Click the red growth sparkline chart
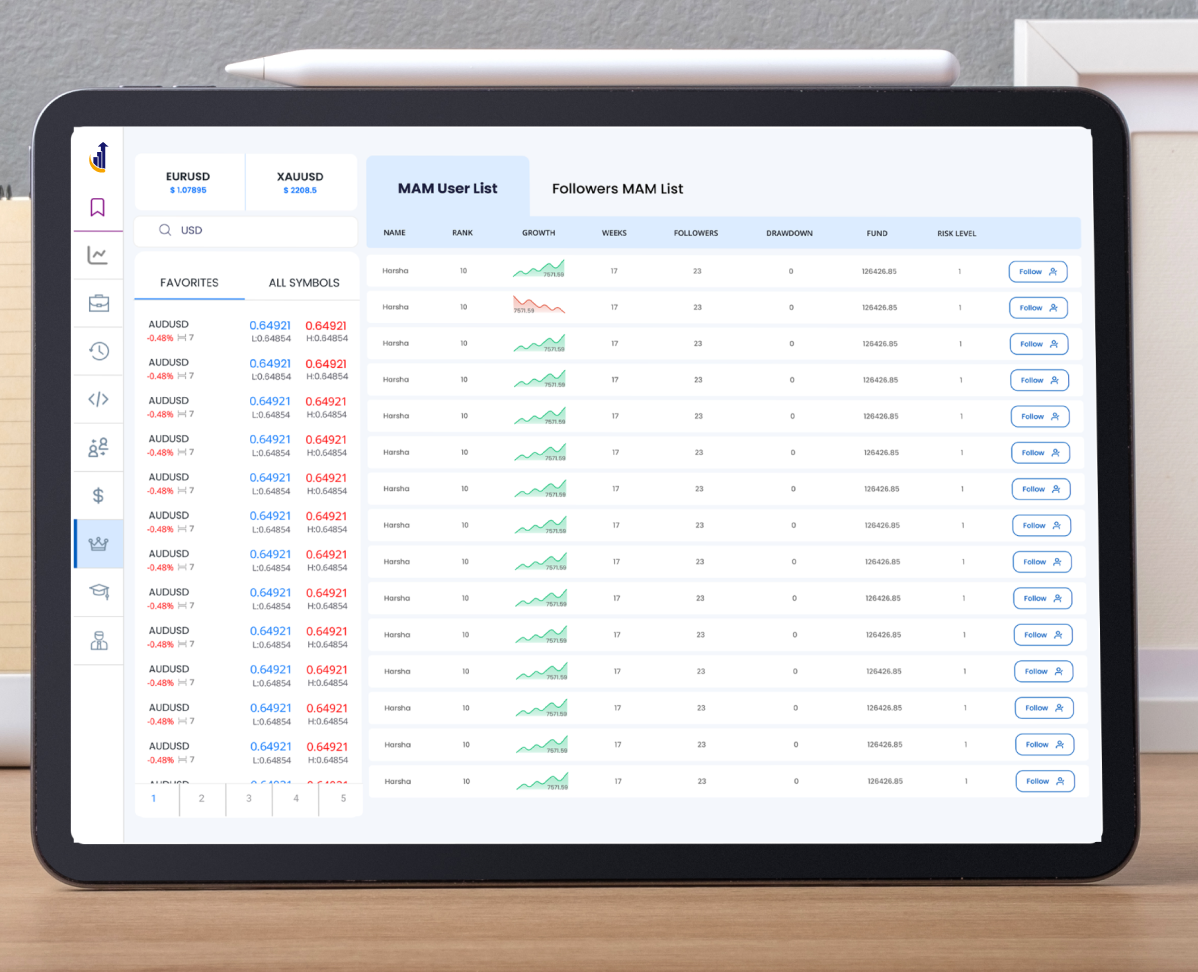Viewport: 1198px width, 972px height. [x=539, y=305]
